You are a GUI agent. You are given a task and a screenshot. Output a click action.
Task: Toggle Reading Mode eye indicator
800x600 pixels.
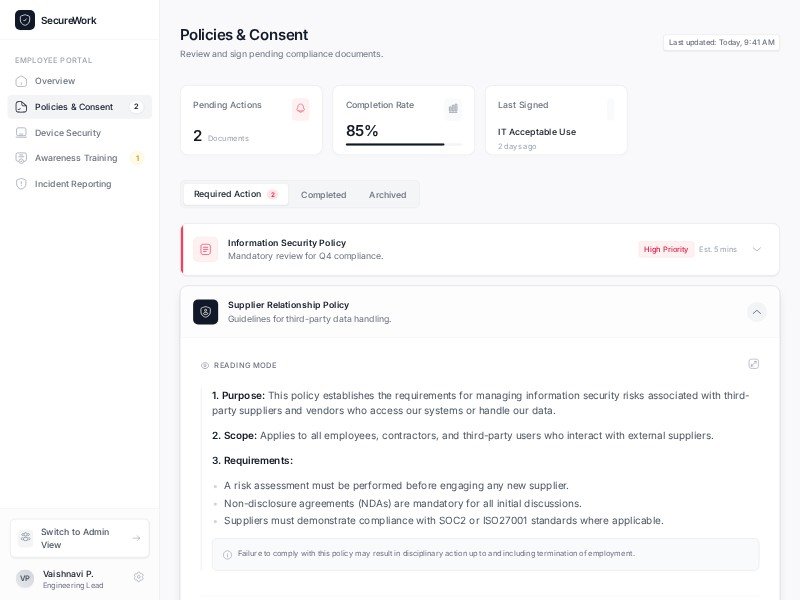pos(205,365)
